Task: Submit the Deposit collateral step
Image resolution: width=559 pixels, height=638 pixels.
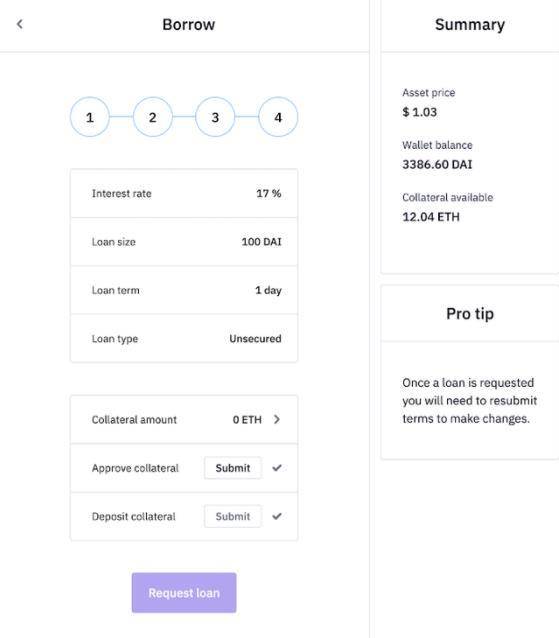Action: [233, 516]
